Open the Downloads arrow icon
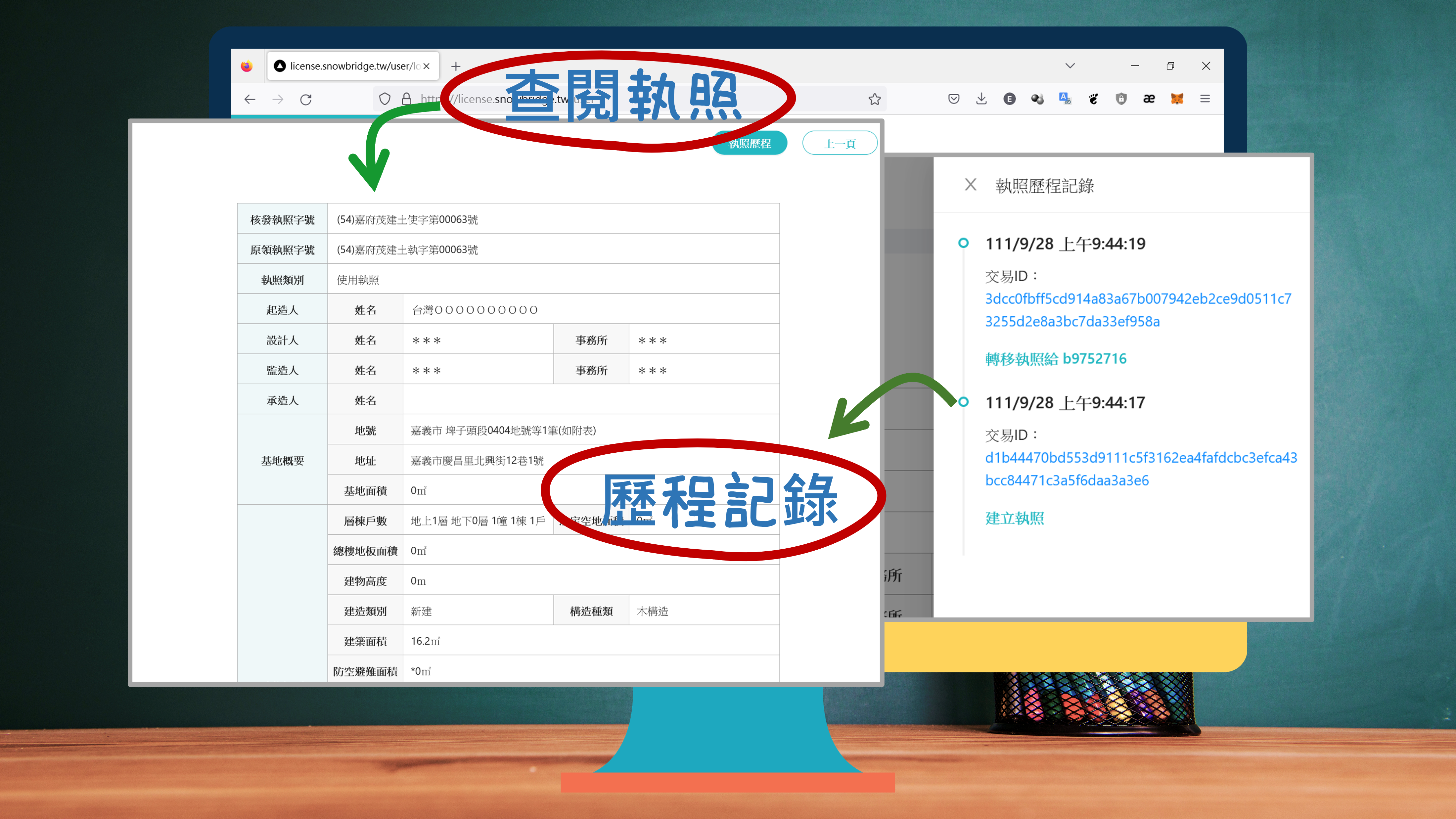 (981, 99)
